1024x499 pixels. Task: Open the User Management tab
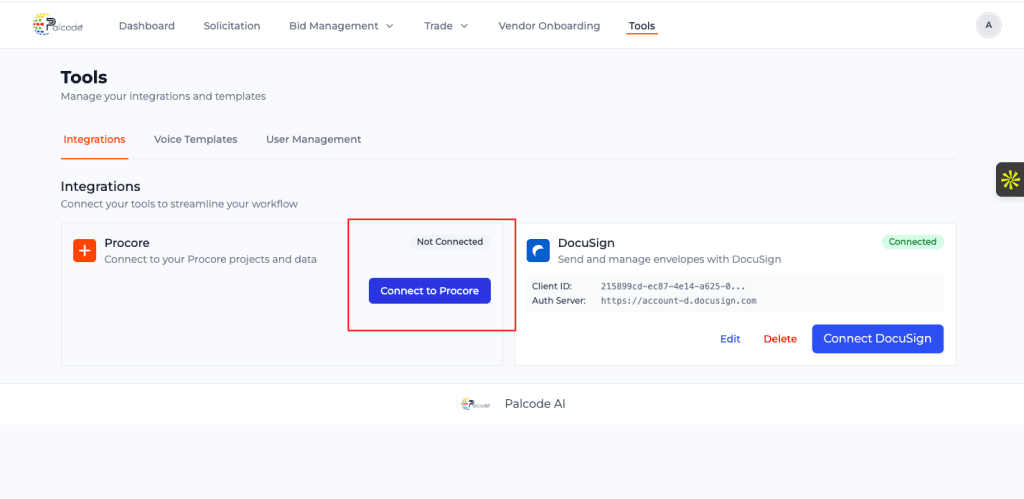[313, 139]
